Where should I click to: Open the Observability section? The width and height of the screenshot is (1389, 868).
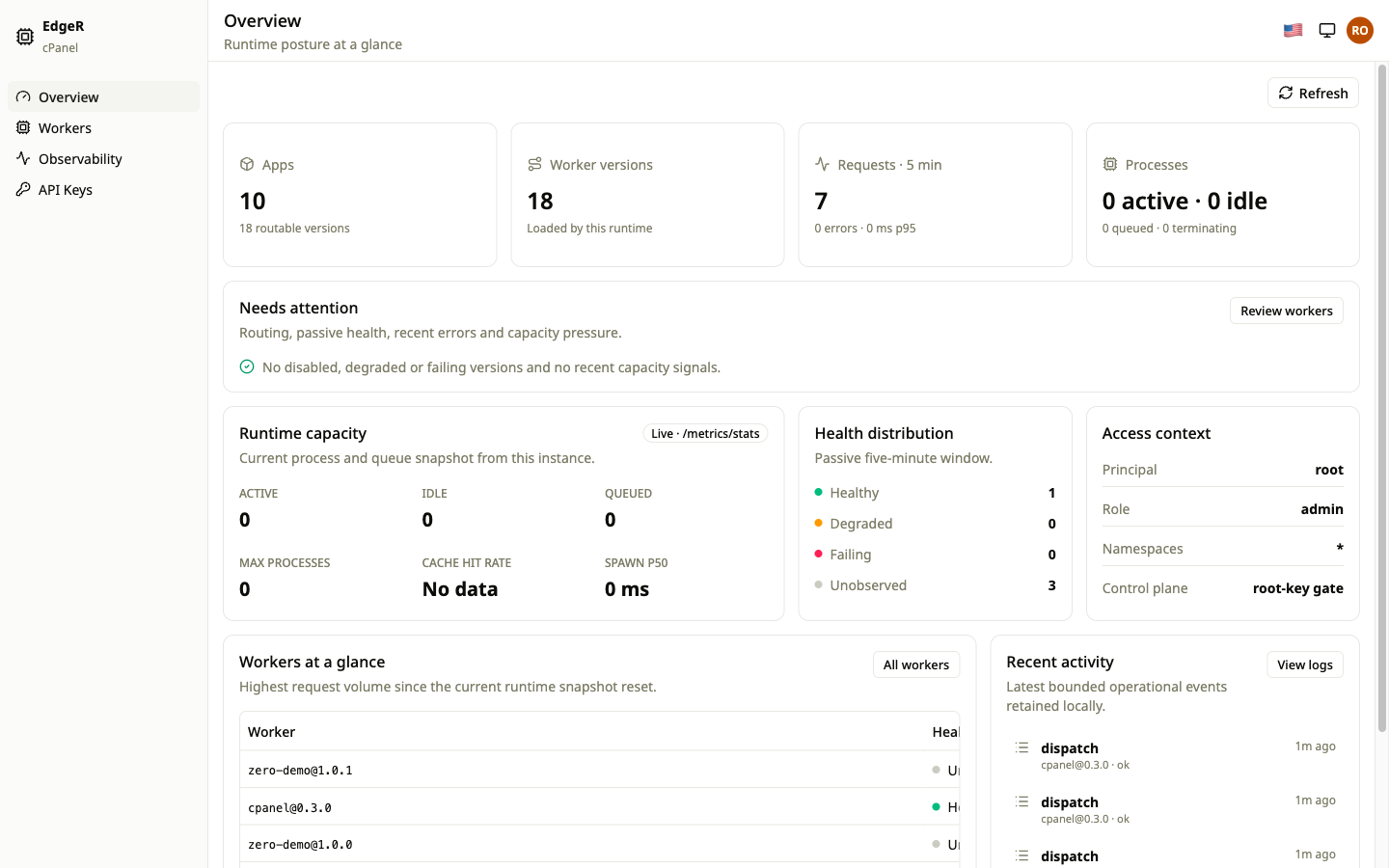click(x=104, y=158)
